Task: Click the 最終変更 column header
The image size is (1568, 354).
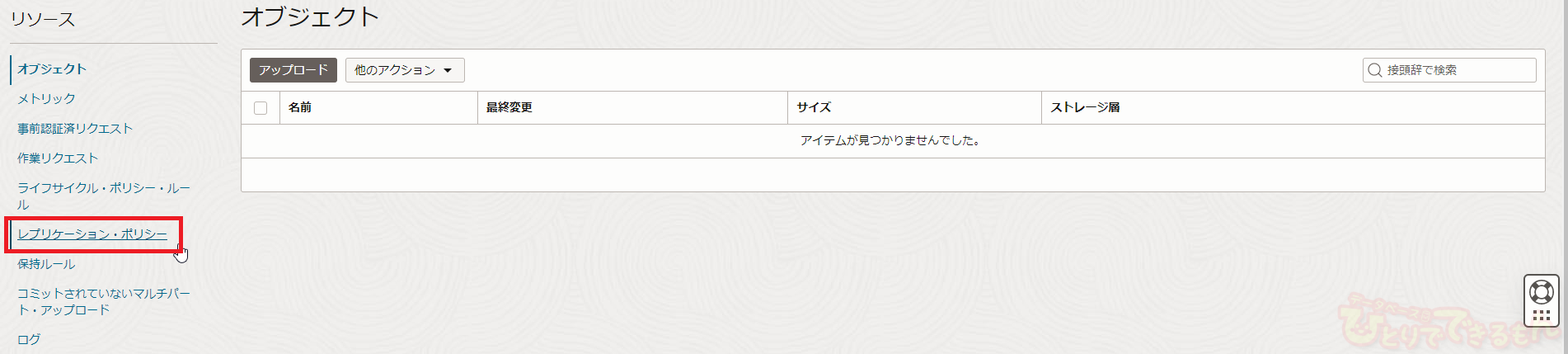Action: click(509, 108)
